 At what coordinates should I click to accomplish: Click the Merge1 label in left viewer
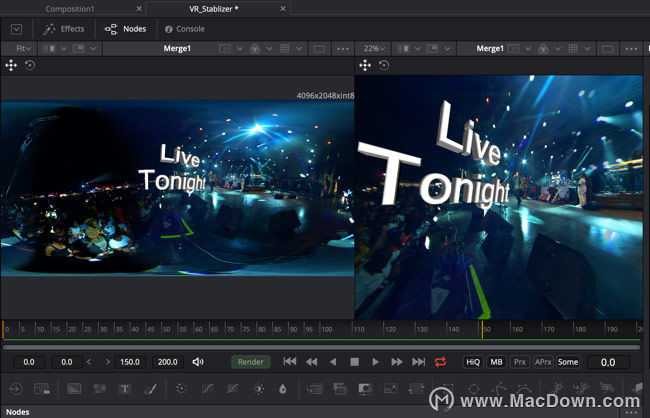pos(177,49)
